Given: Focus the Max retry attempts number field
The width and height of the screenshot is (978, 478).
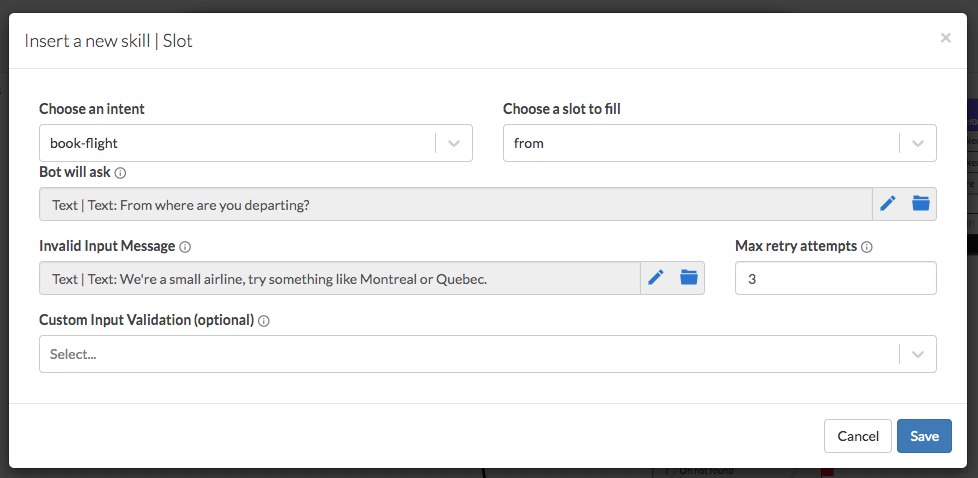Looking at the screenshot, I should [835, 279].
